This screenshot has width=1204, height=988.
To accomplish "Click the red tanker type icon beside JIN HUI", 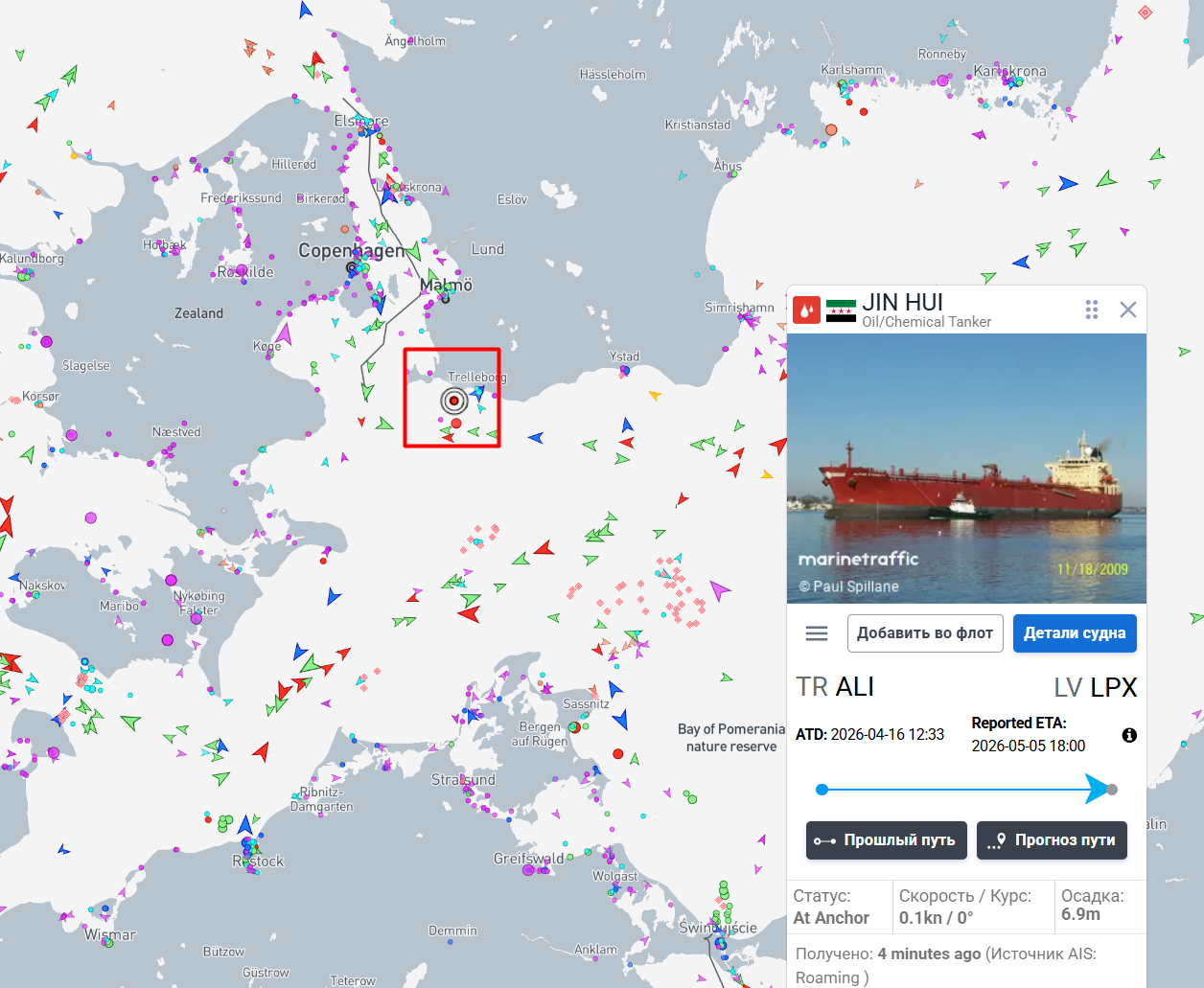I will tap(806, 310).
